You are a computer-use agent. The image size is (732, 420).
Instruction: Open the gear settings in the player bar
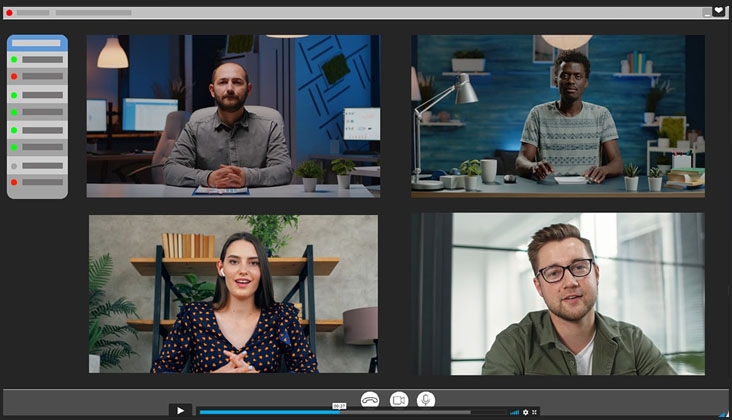[x=526, y=412]
